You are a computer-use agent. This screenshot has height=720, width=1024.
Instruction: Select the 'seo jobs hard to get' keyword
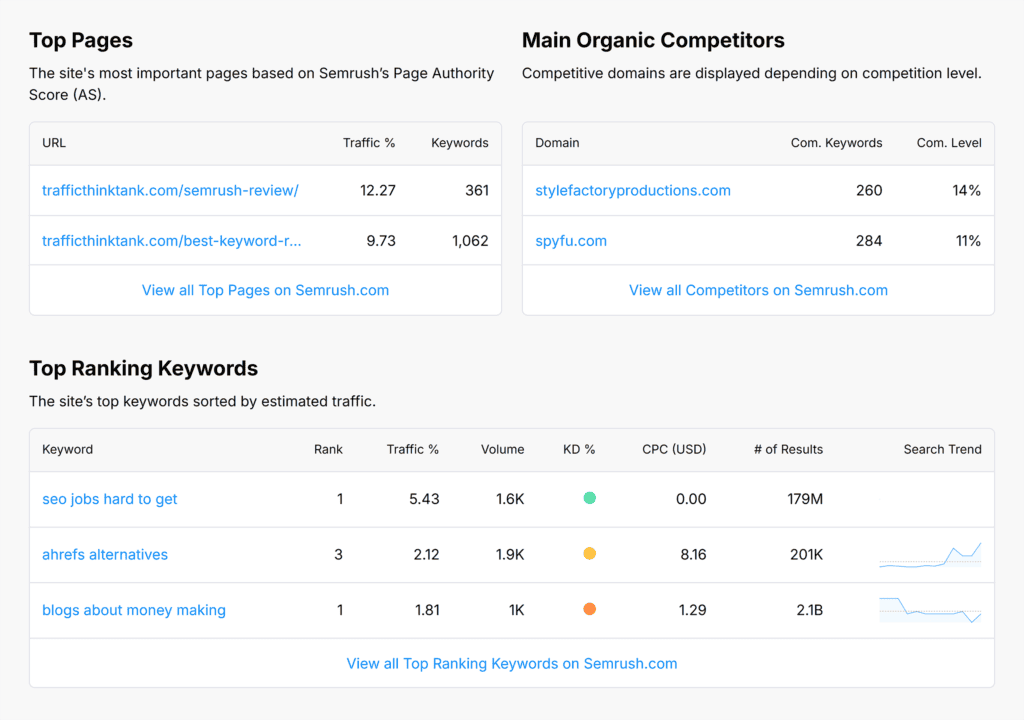(x=109, y=499)
